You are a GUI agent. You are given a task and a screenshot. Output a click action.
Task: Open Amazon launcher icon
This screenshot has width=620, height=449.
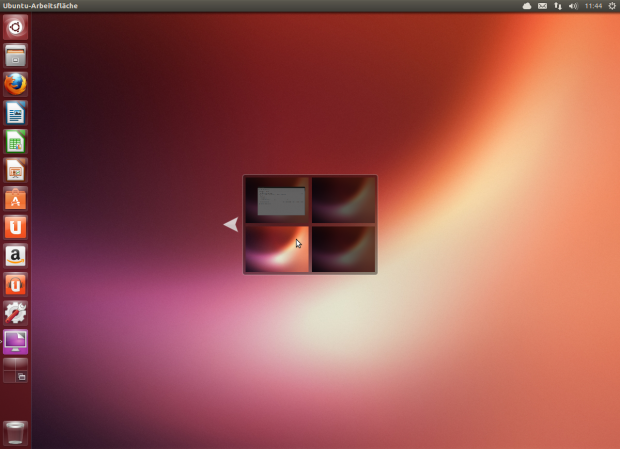[x=15, y=256]
